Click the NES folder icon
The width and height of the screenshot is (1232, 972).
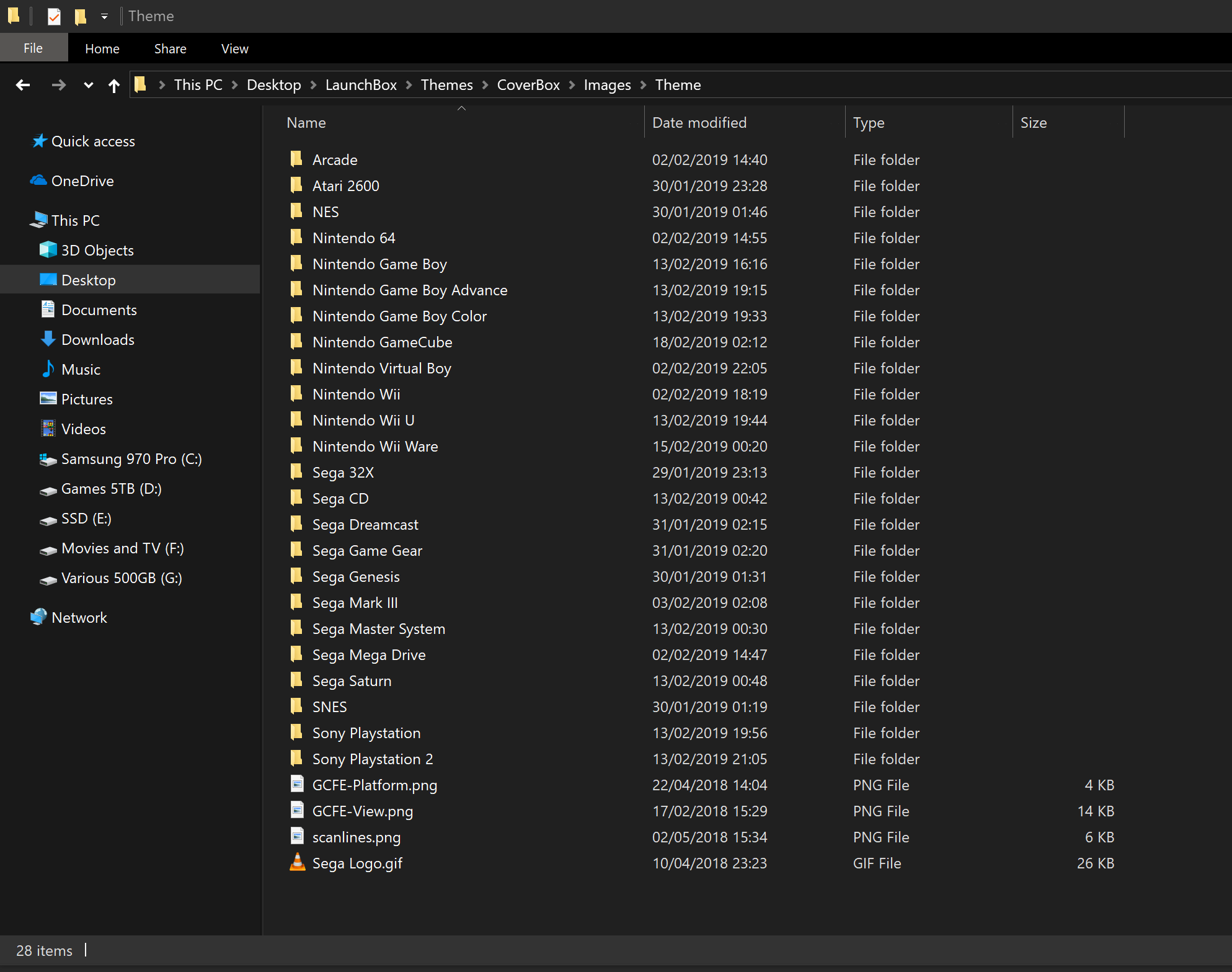click(296, 212)
